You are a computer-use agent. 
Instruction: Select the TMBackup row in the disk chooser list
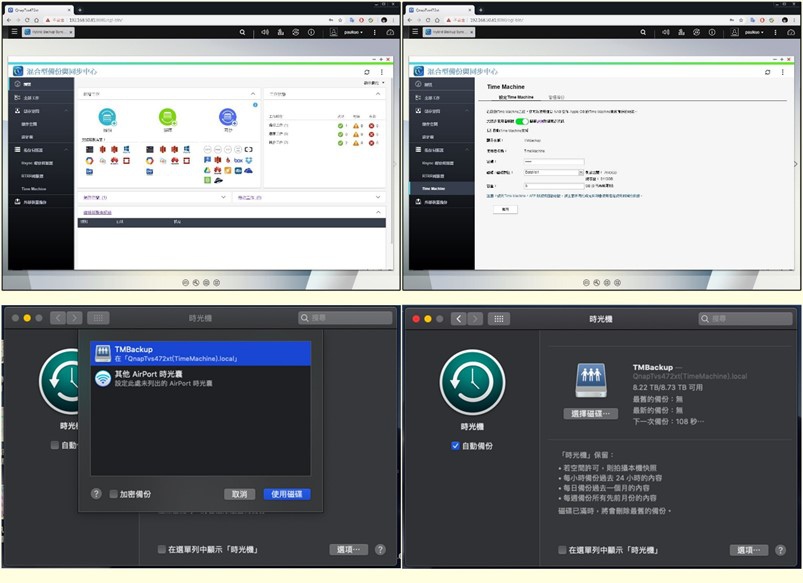pyautogui.click(x=200, y=353)
